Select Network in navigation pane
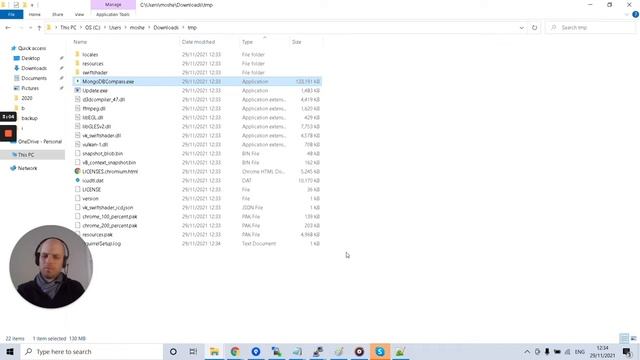 pyautogui.click(x=27, y=168)
